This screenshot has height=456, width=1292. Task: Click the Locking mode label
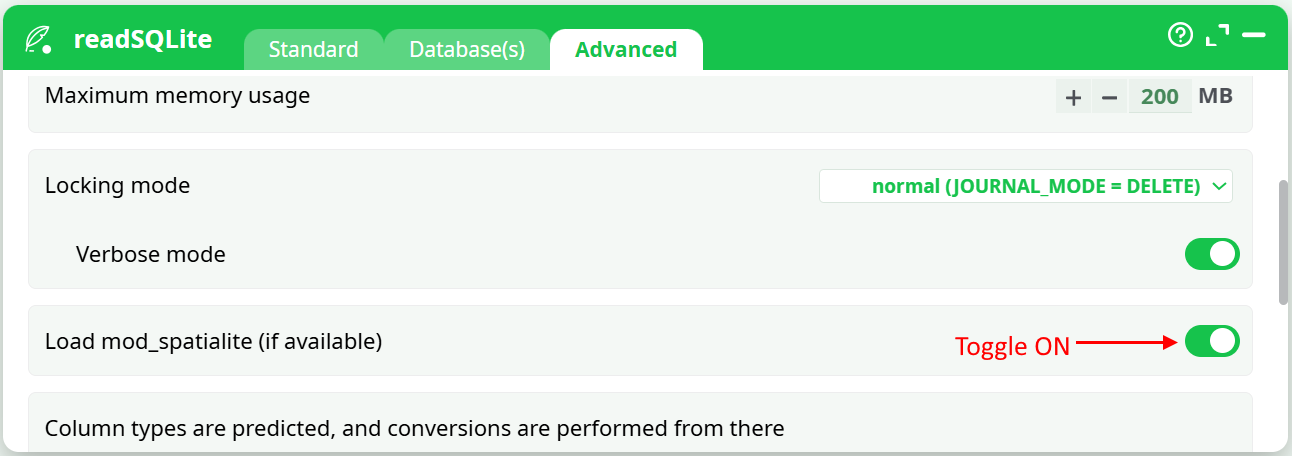coord(118,185)
